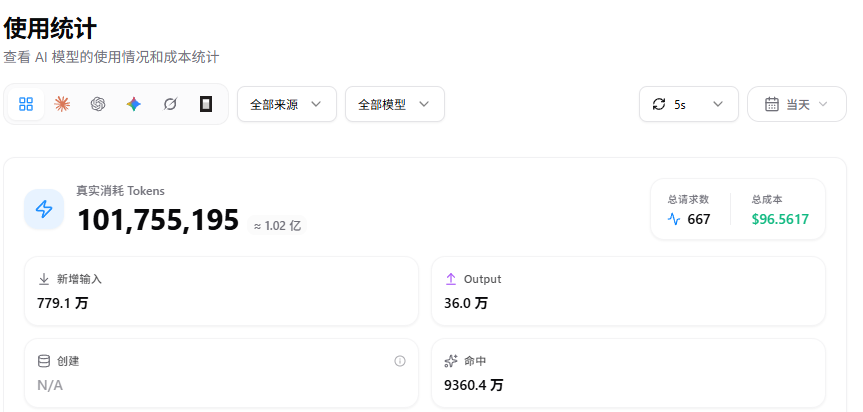Open the 当天 date range selector

pyautogui.click(x=796, y=104)
